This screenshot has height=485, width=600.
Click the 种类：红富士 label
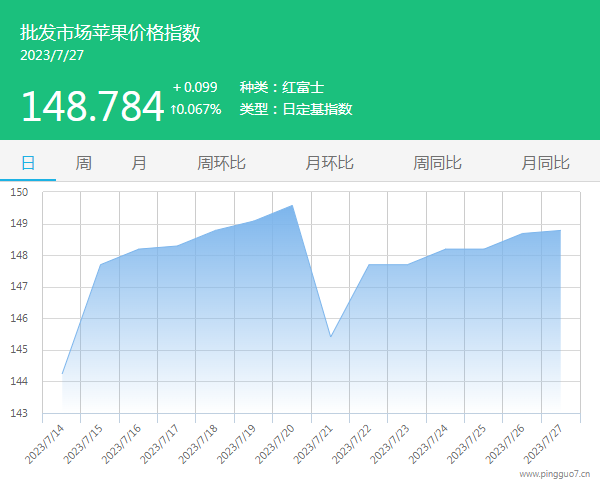[x=282, y=87]
